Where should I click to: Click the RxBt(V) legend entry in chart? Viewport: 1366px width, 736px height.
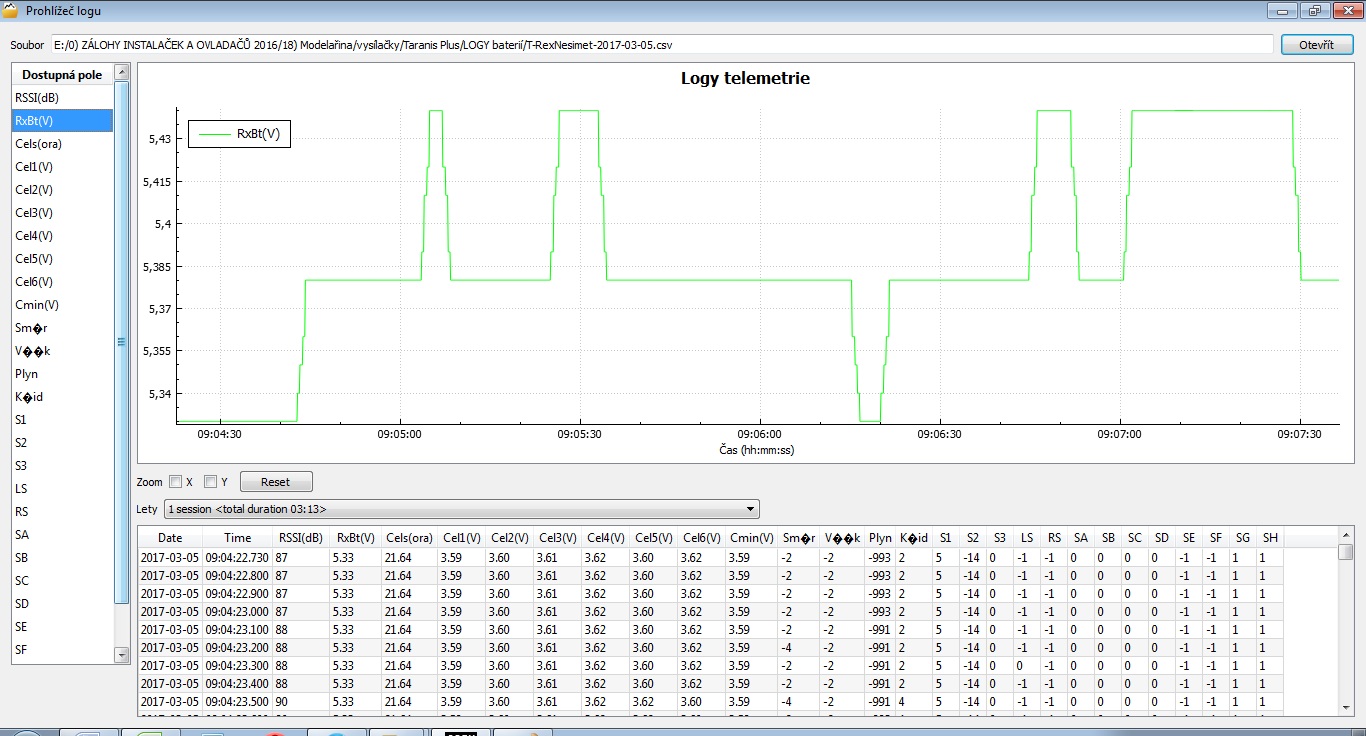point(241,133)
